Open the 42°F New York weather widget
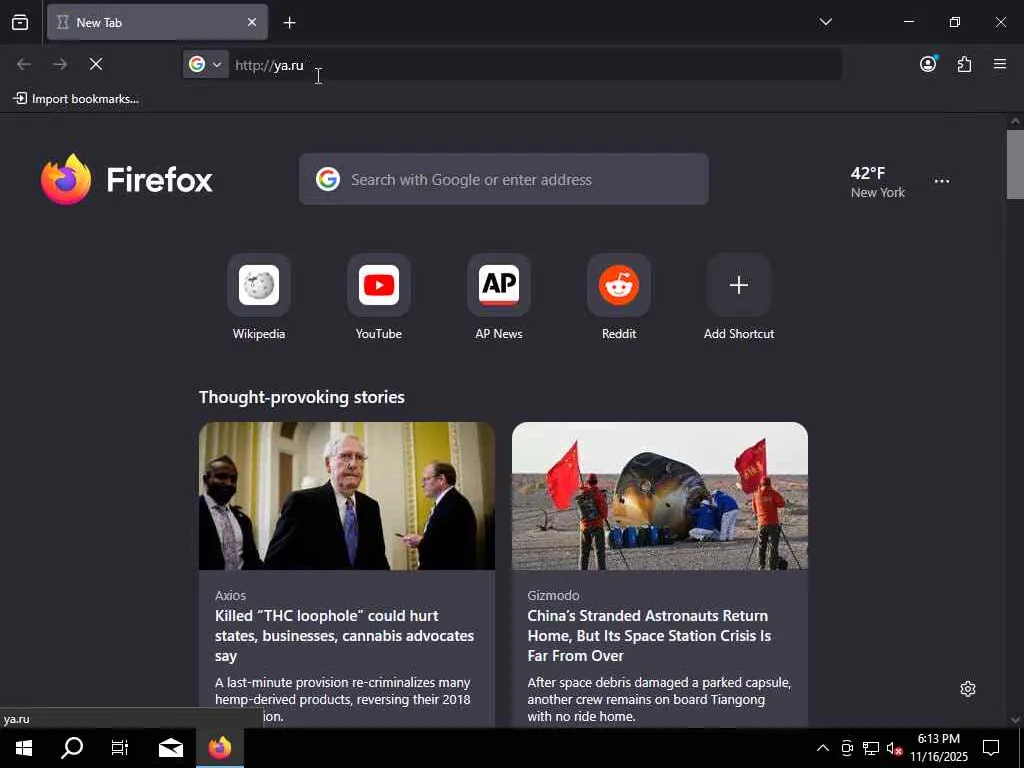The image size is (1024, 768). (877, 182)
